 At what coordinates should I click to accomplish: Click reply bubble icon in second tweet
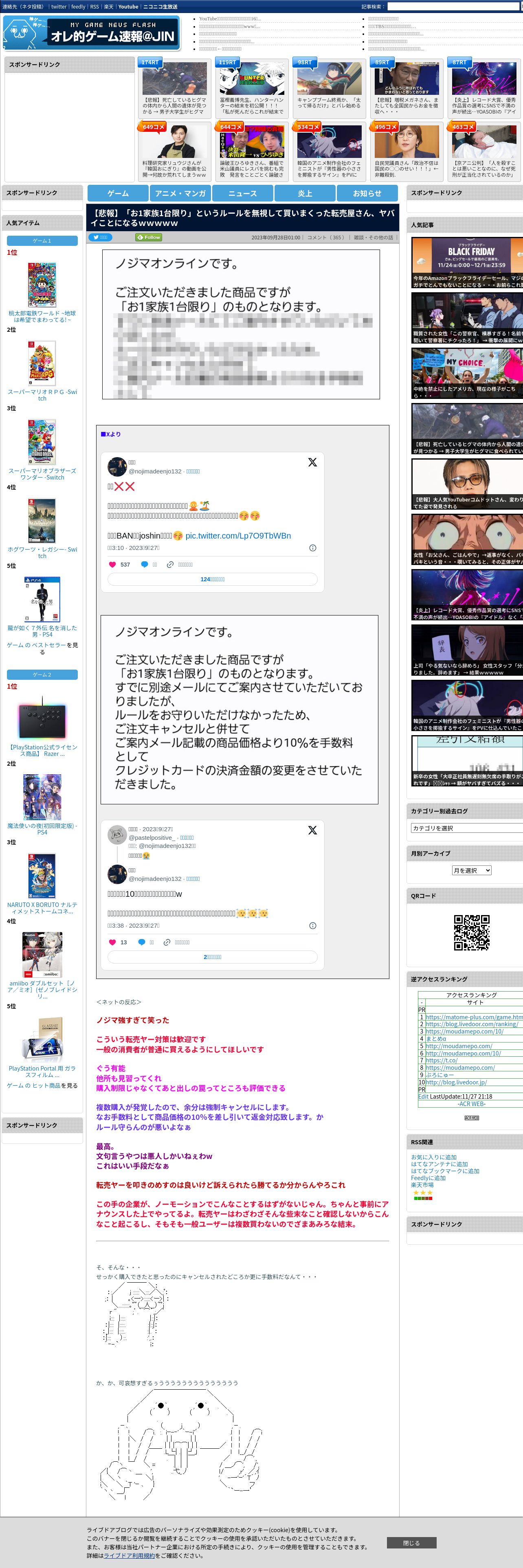141,942
